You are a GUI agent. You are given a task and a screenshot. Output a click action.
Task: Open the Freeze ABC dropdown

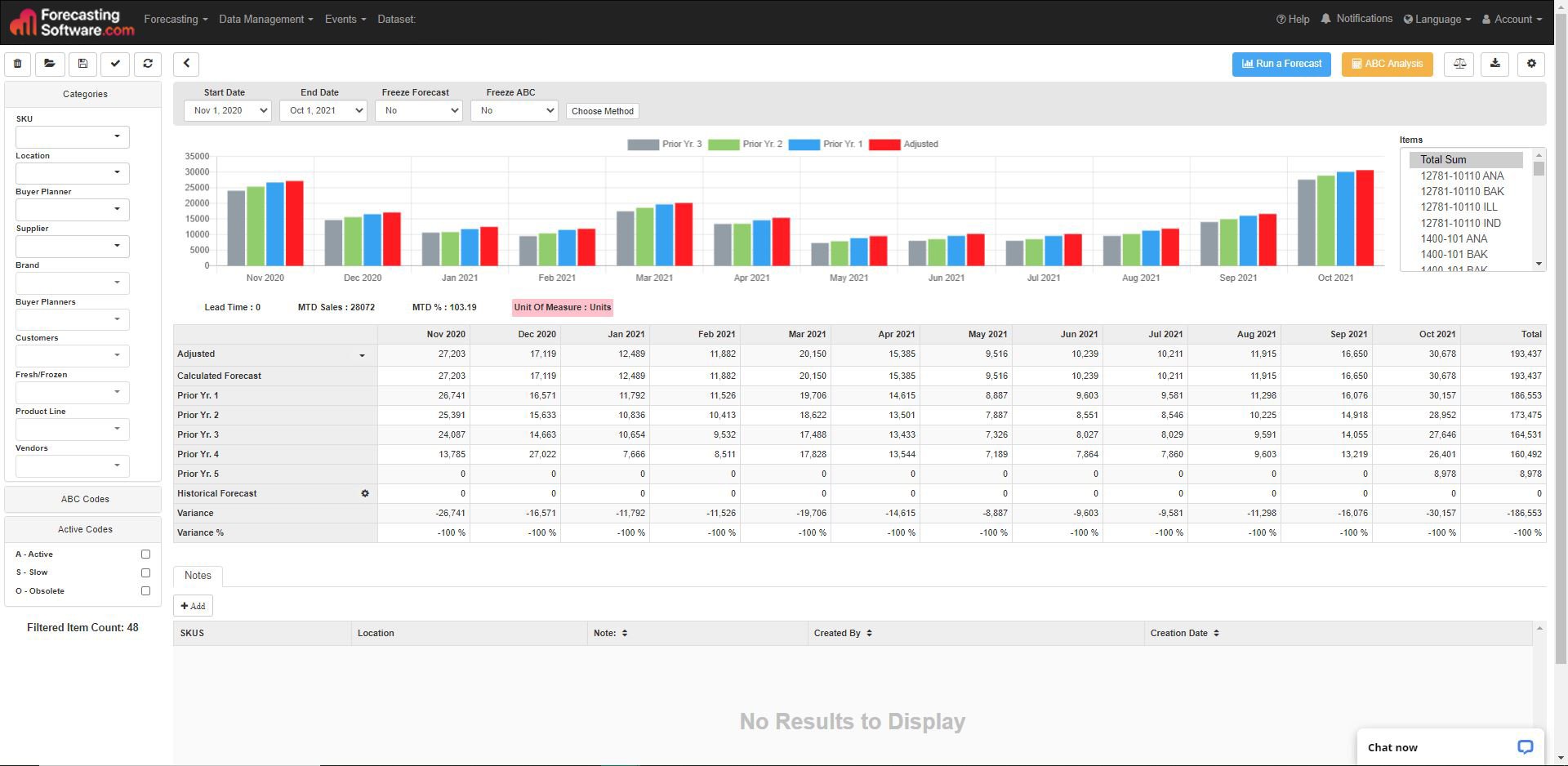point(514,111)
